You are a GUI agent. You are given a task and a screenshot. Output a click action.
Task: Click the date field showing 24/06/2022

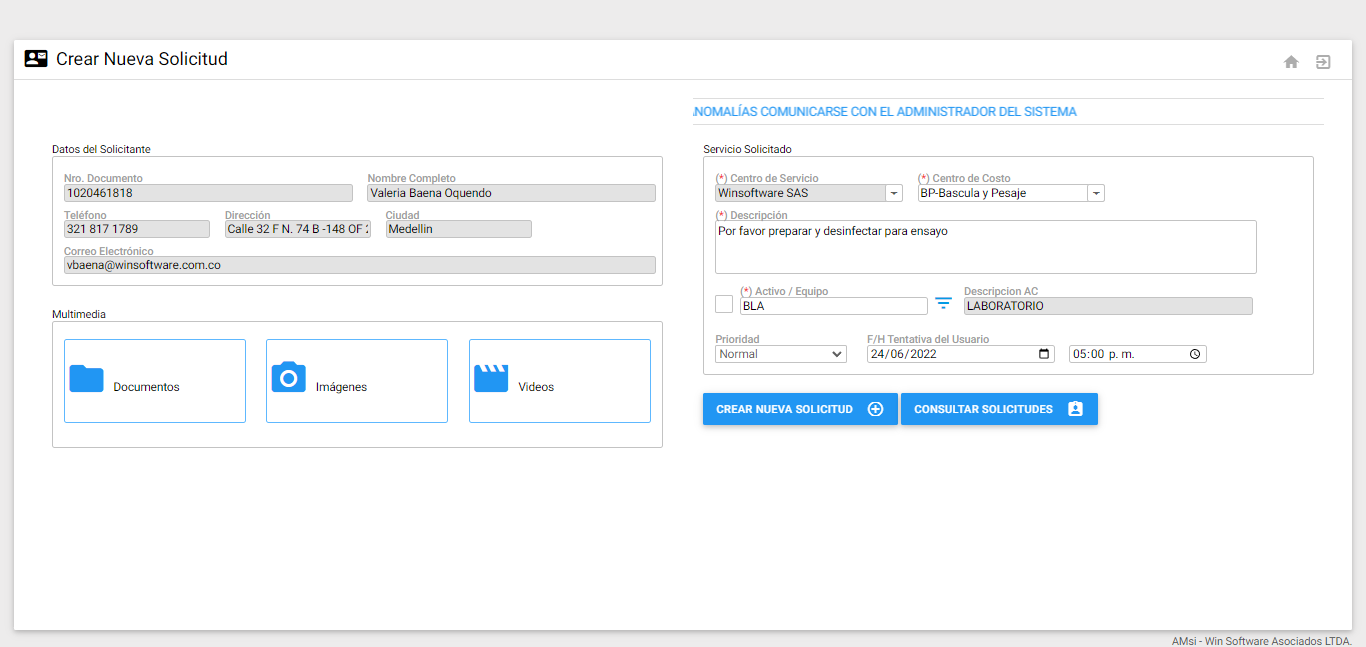click(961, 354)
